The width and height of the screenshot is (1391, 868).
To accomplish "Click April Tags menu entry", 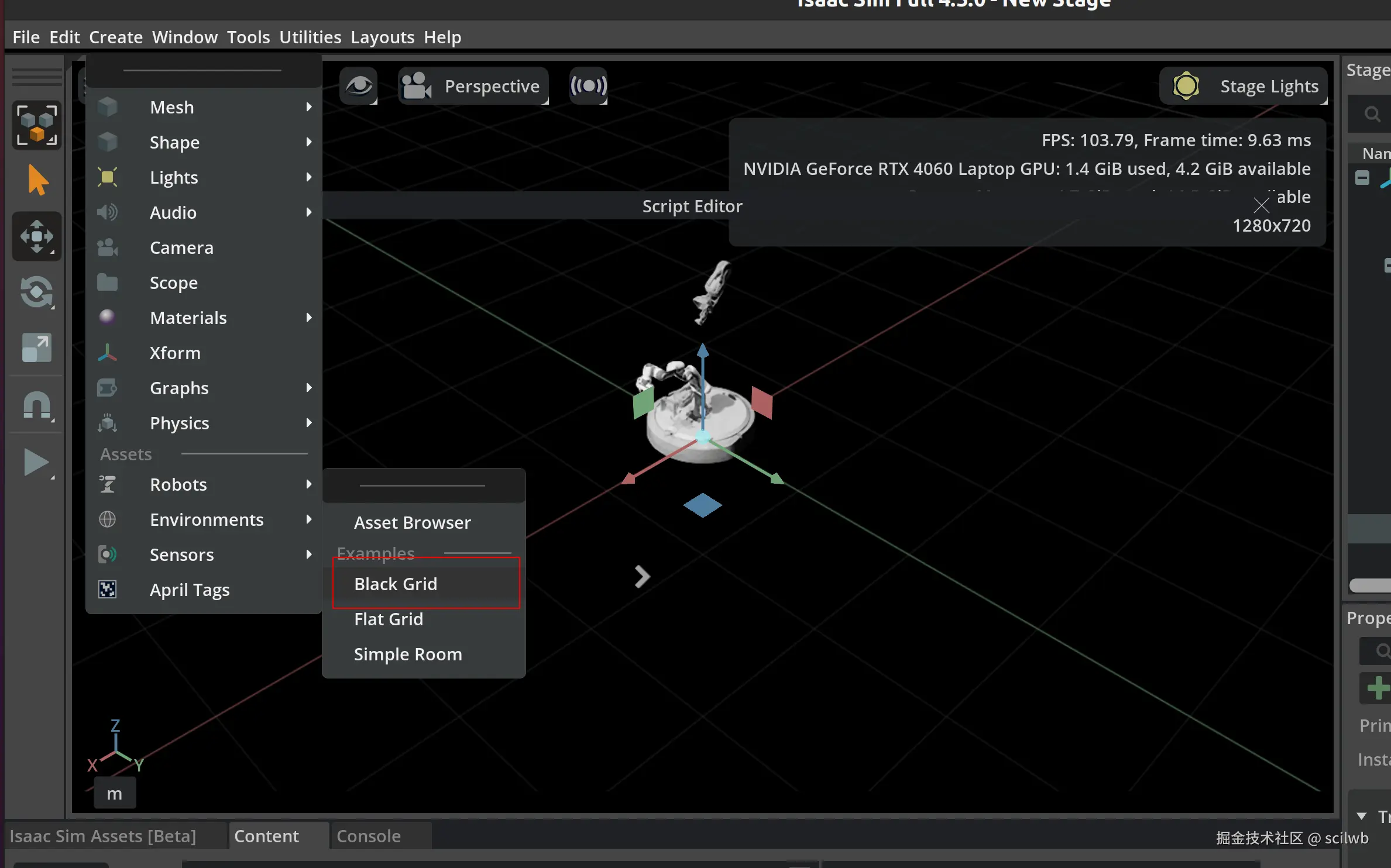I will click(190, 590).
